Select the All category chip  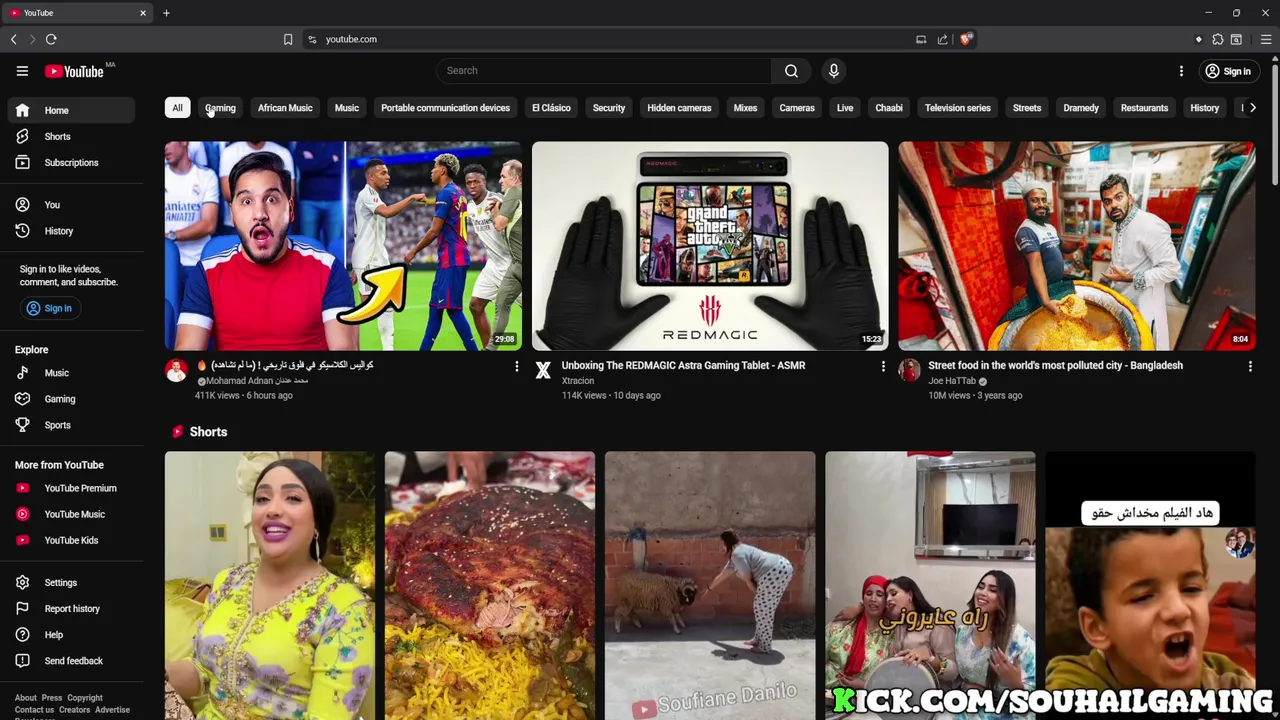click(177, 108)
